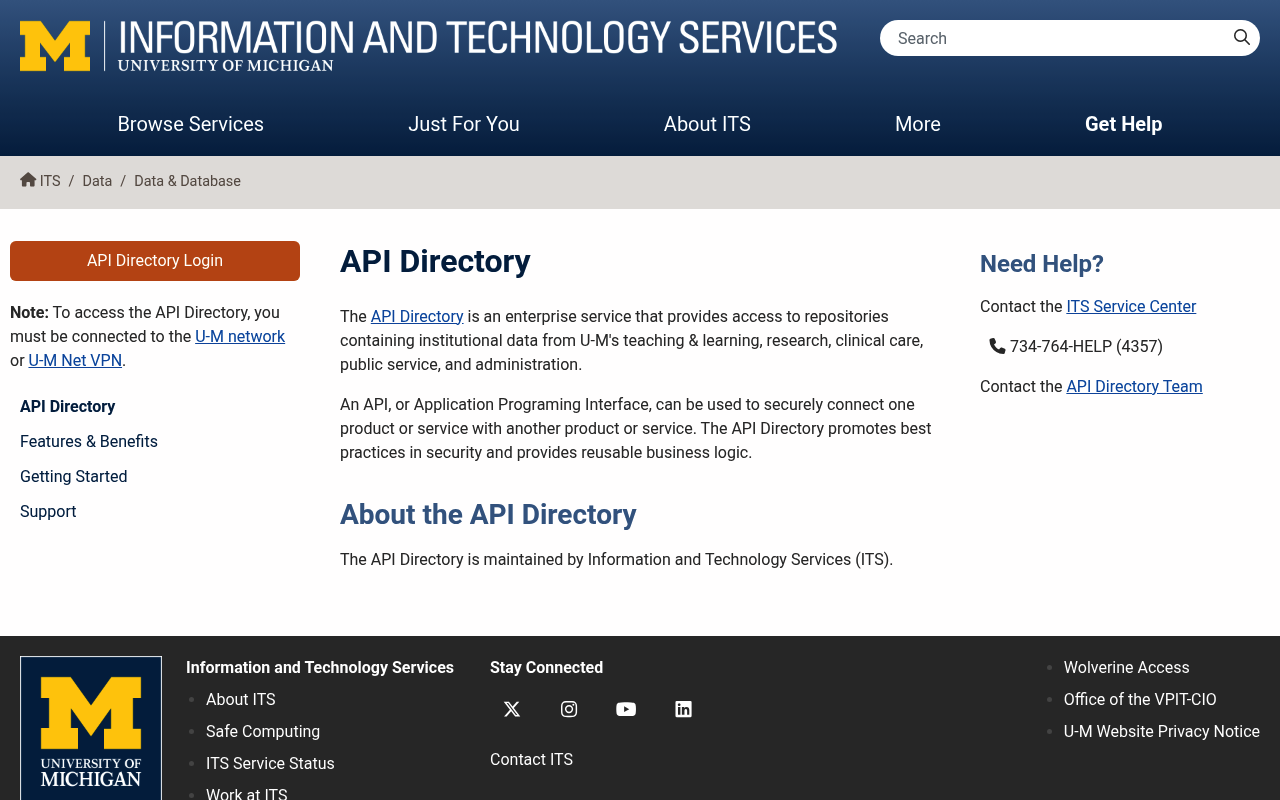Open Support in the side menu
1280x800 pixels.
48,512
